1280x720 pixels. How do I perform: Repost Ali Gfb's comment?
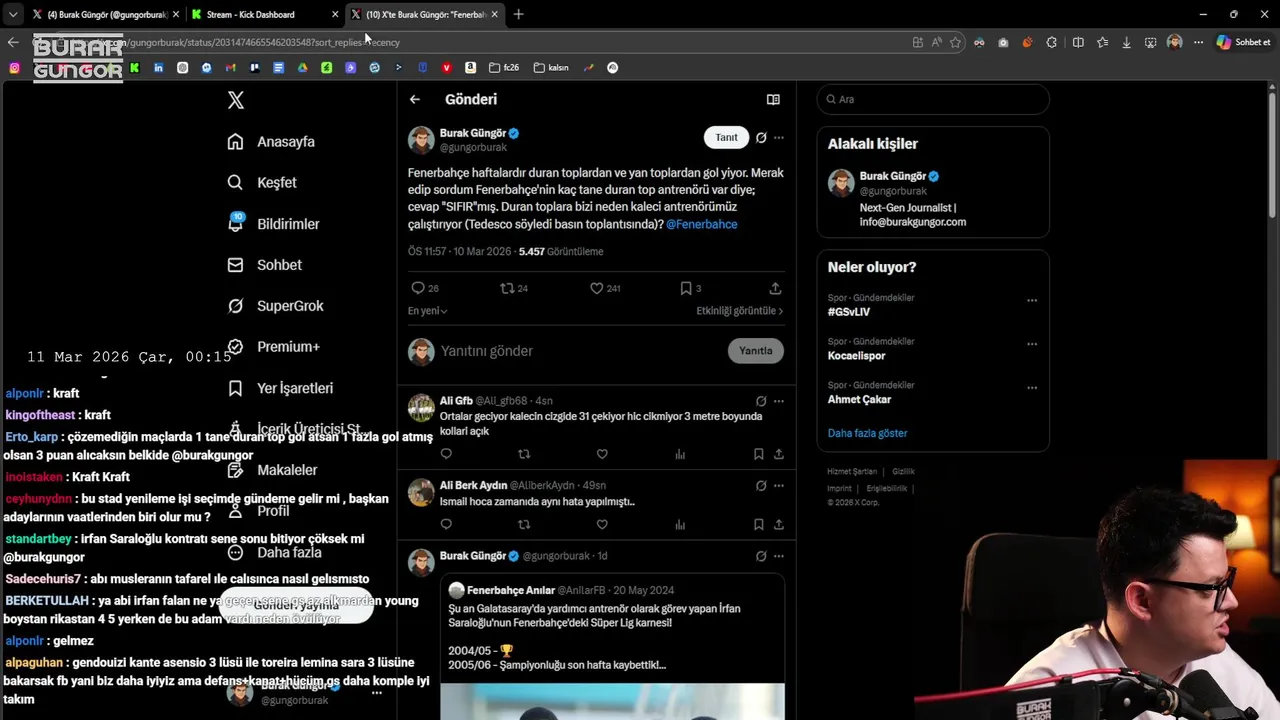(524, 454)
